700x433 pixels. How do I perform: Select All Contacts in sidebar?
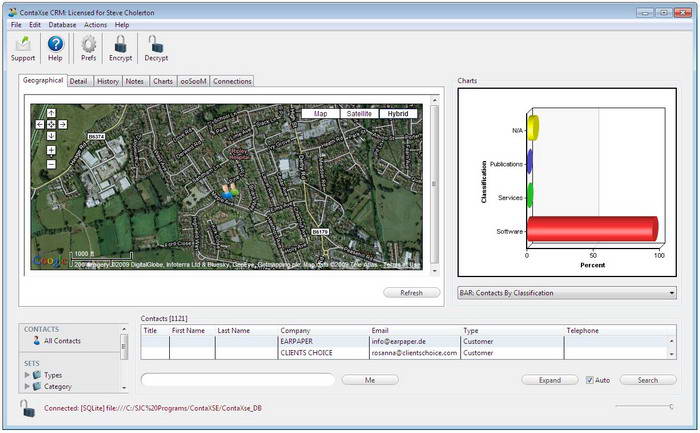point(62,341)
